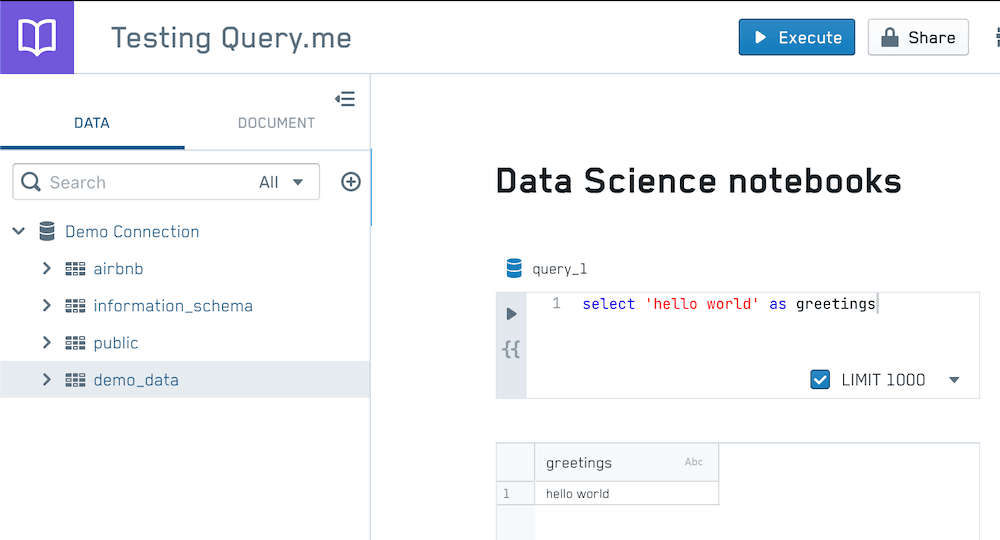Screen dimensions: 1000x540
Task: Insert a parameter with the curly braces icon
Action: pyautogui.click(x=511, y=349)
